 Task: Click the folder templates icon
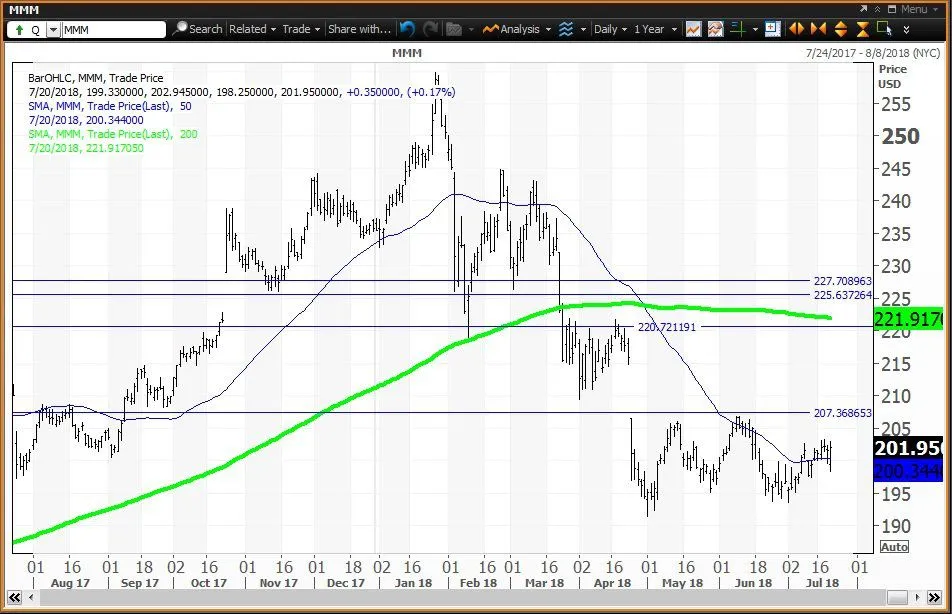(x=454, y=29)
